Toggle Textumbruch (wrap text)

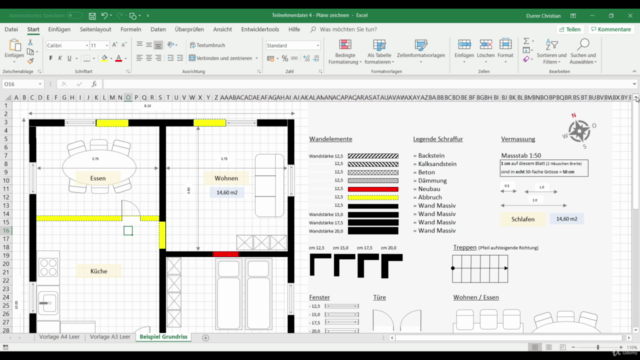[x=207, y=45]
